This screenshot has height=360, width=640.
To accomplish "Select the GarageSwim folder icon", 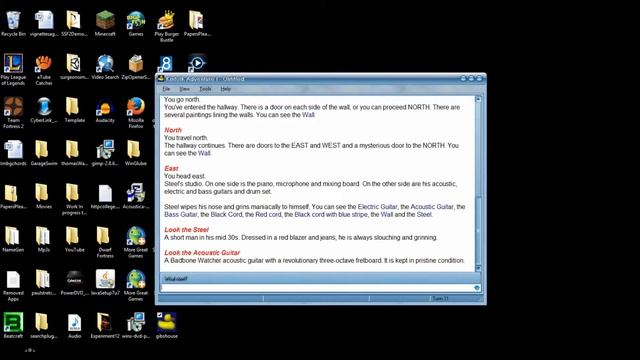I will 44,153.
